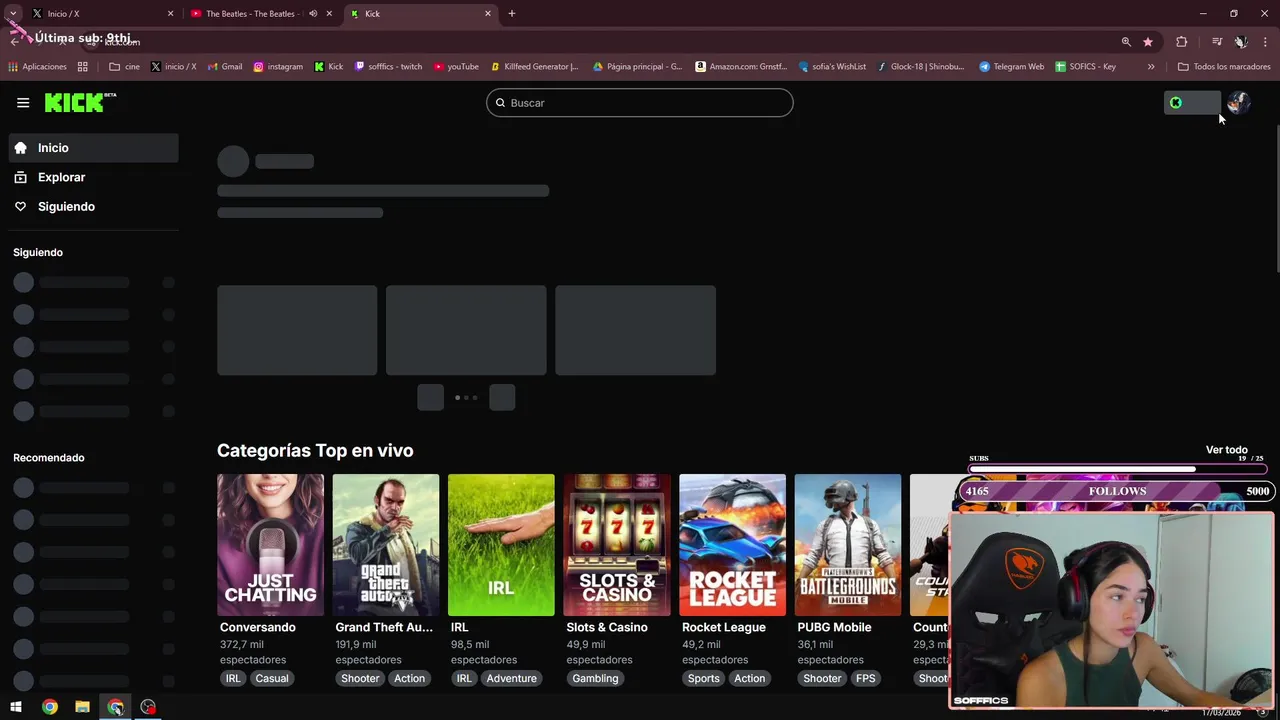Open the Kick bookmark in bookmarks bar
The height and width of the screenshot is (720, 1280).
point(328,67)
